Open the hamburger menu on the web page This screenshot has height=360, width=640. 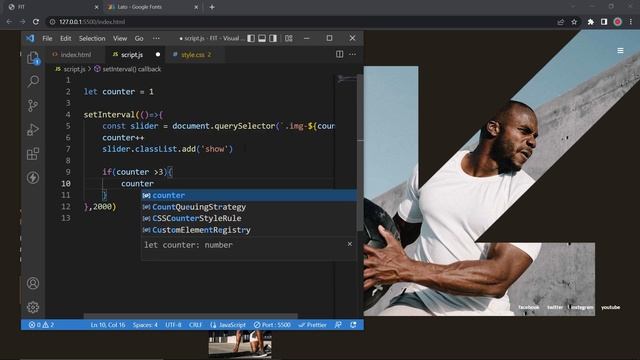(620, 51)
